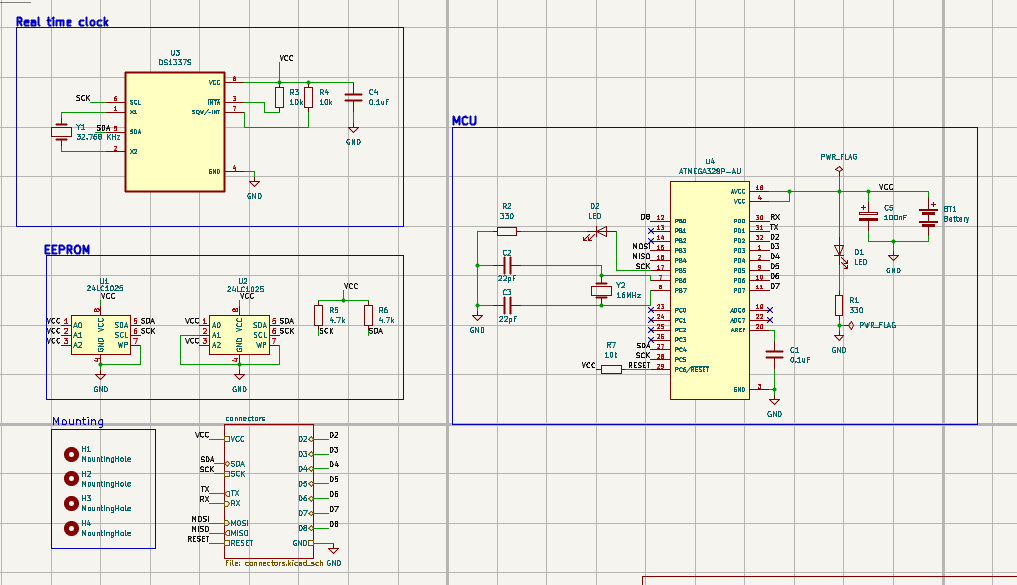Click the GND sheet pin on connectors
The width and height of the screenshot is (1017, 585).
[x=303, y=543]
